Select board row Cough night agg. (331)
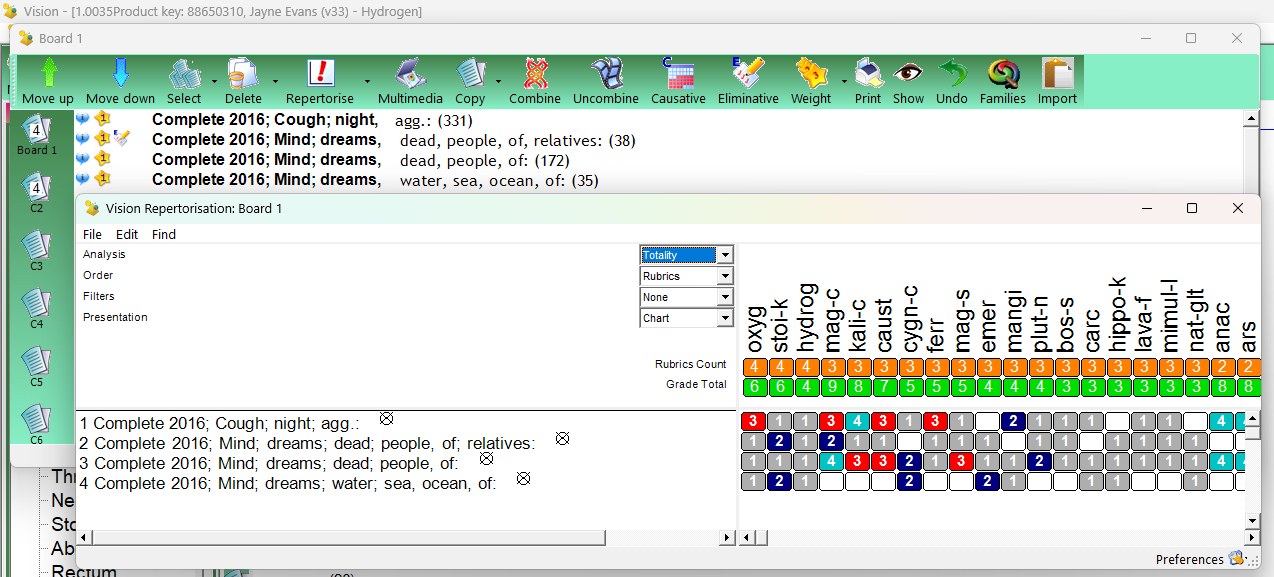Viewport: 1274px width, 577px height. (x=312, y=120)
